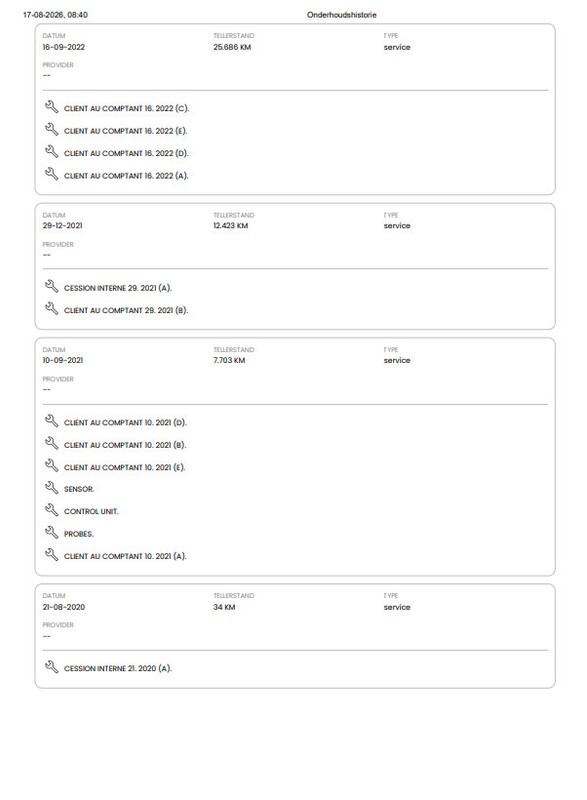Select the CLIENT AU COMPTANT 16. 2022 (D) entry

point(126,153)
